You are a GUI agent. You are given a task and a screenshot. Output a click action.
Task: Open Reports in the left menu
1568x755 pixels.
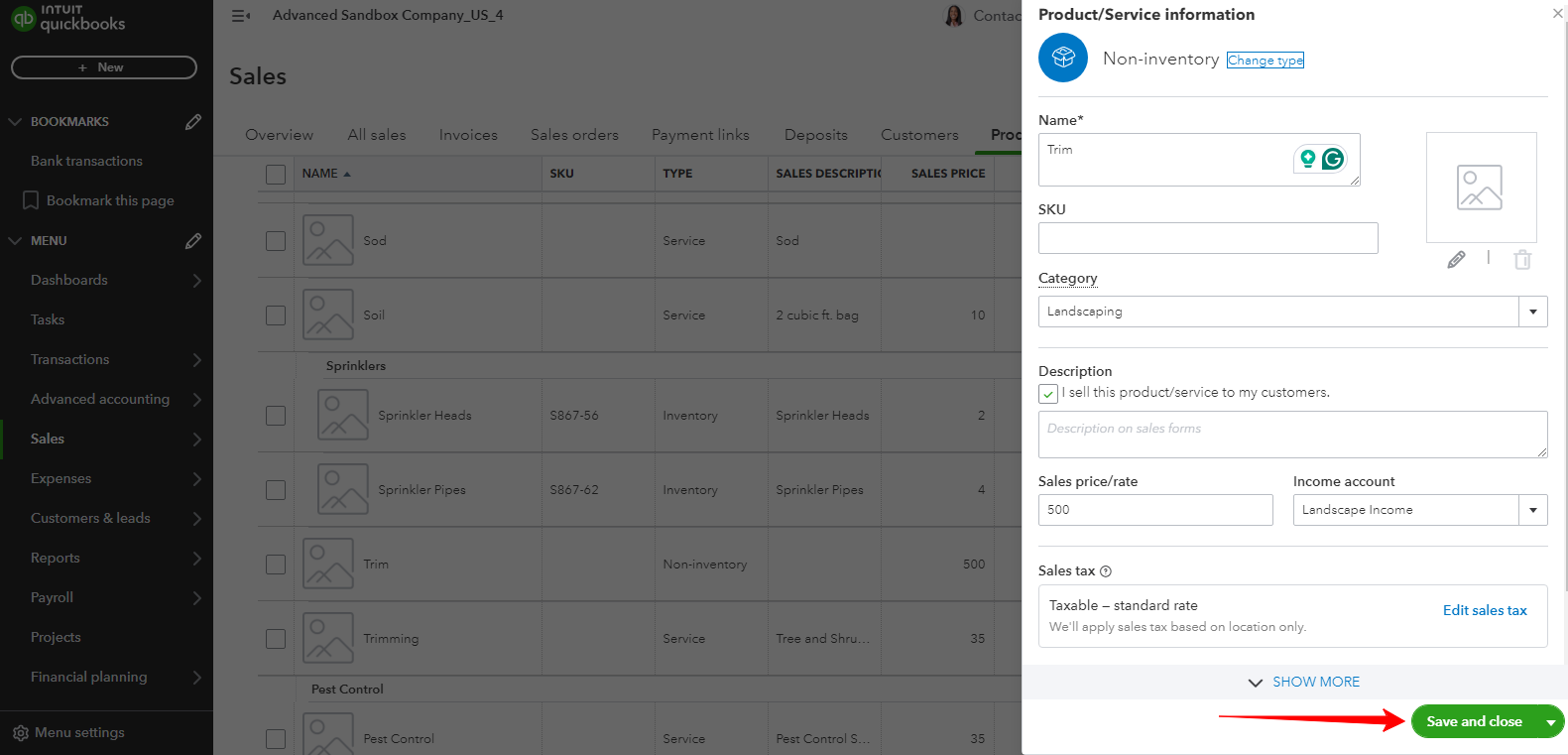(x=56, y=558)
